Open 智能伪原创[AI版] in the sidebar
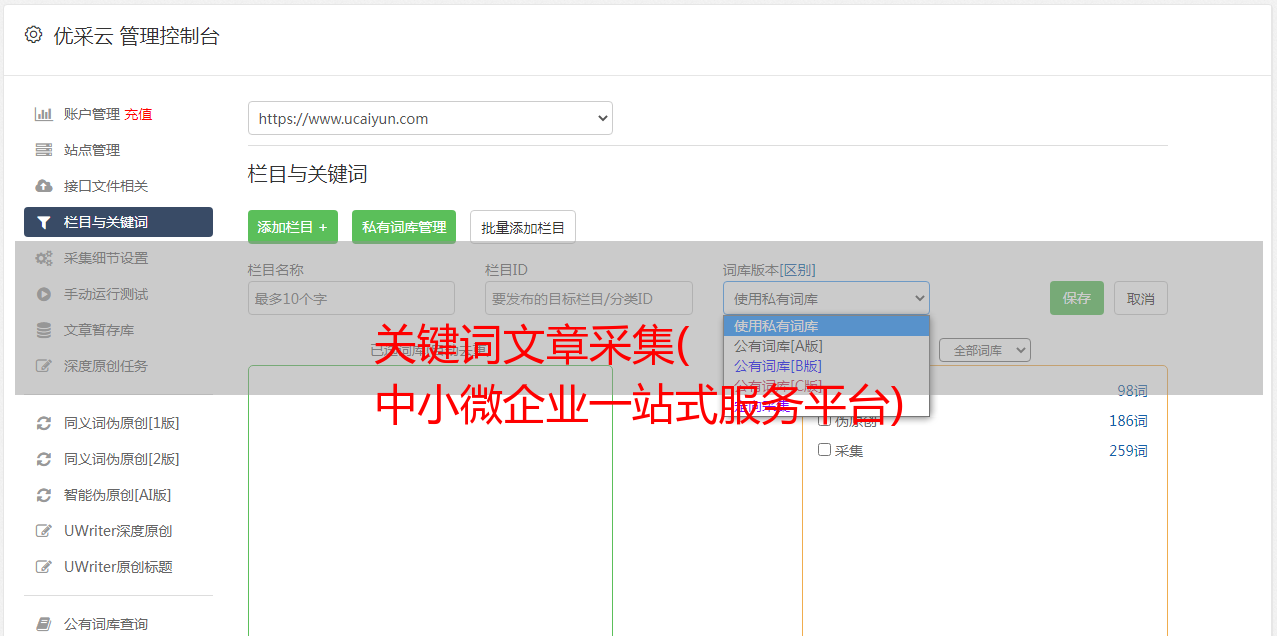Screen dimensions: 1277x636 click(x=118, y=495)
